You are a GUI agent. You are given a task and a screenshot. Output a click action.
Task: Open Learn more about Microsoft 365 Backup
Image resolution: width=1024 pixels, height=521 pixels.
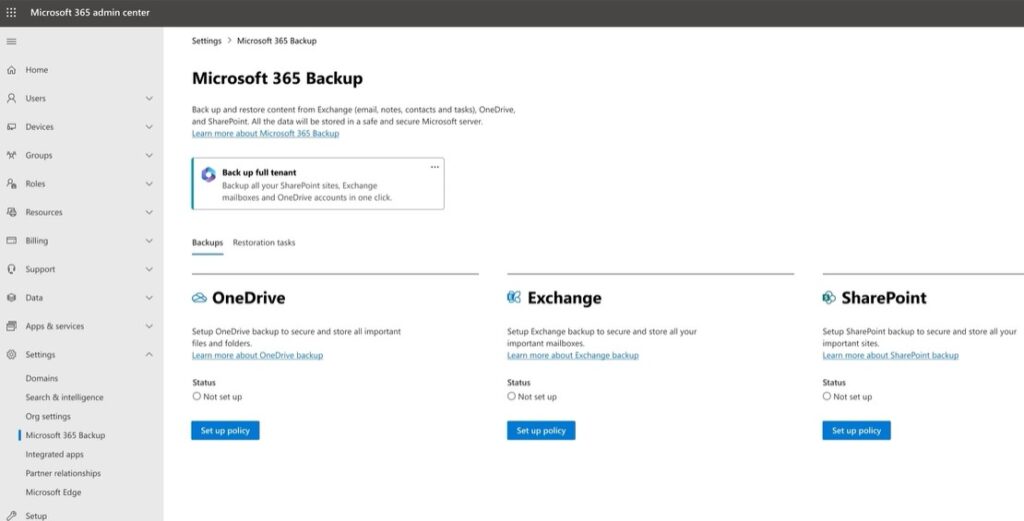coord(265,133)
